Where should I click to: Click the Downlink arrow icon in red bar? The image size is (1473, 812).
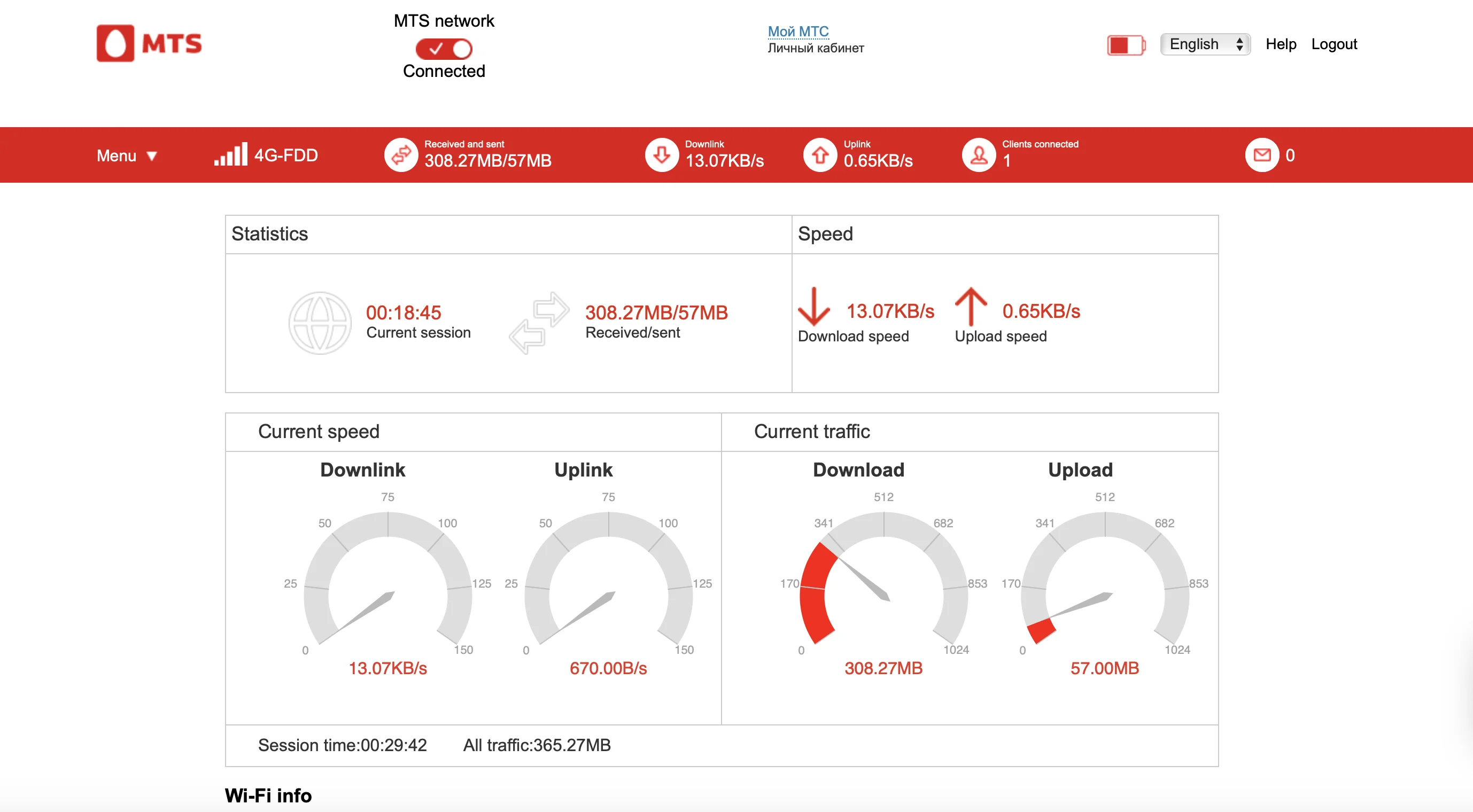[662, 155]
